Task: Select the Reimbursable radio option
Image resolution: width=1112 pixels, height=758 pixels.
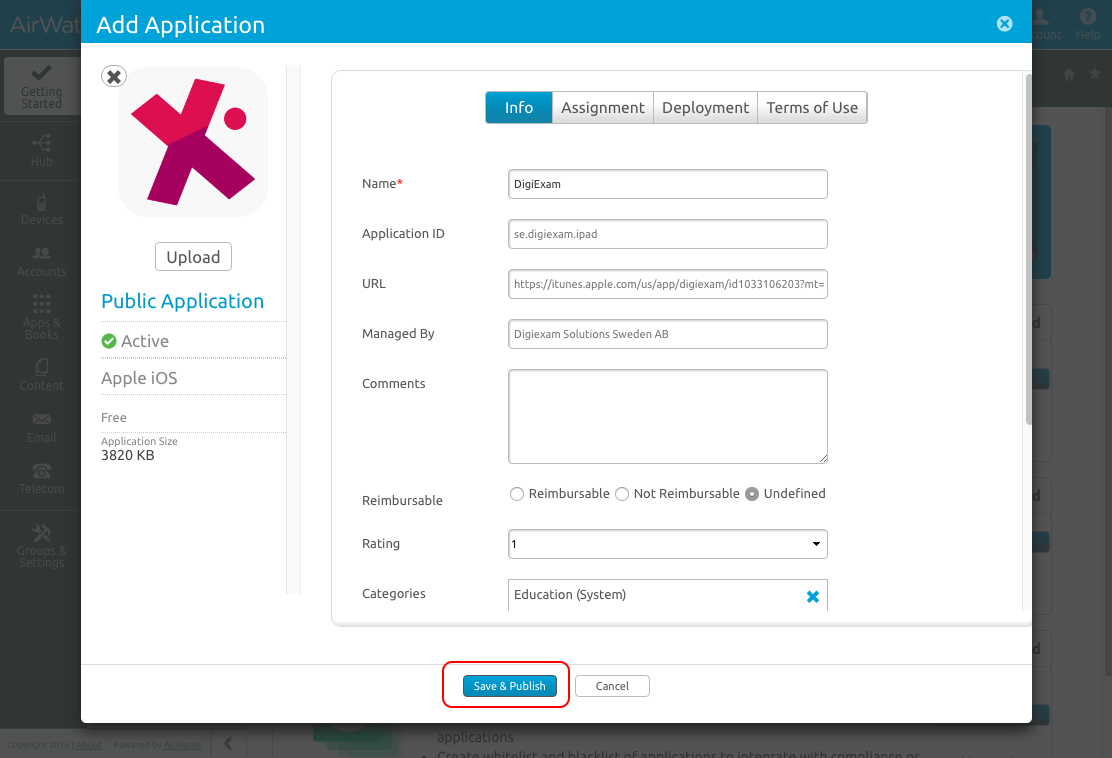Action: coord(517,494)
